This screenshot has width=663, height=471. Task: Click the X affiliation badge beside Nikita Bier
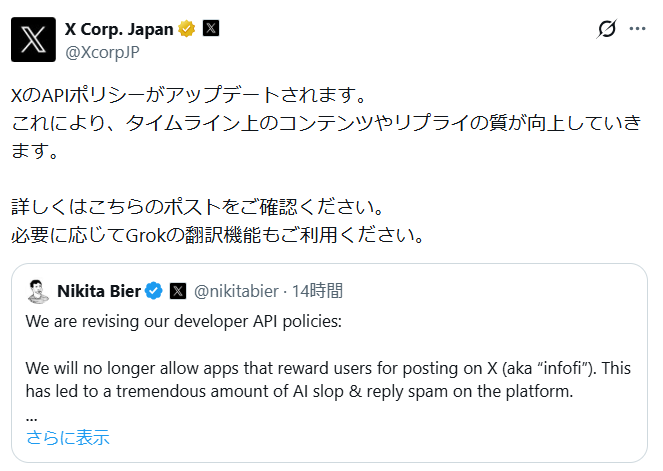(178, 291)
